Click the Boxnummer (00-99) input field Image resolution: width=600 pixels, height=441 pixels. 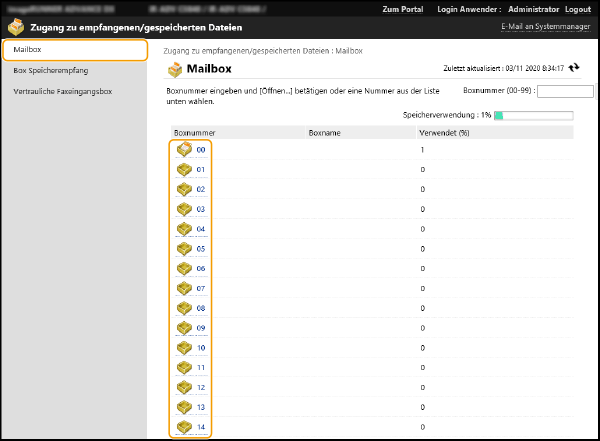click(565, 91)
